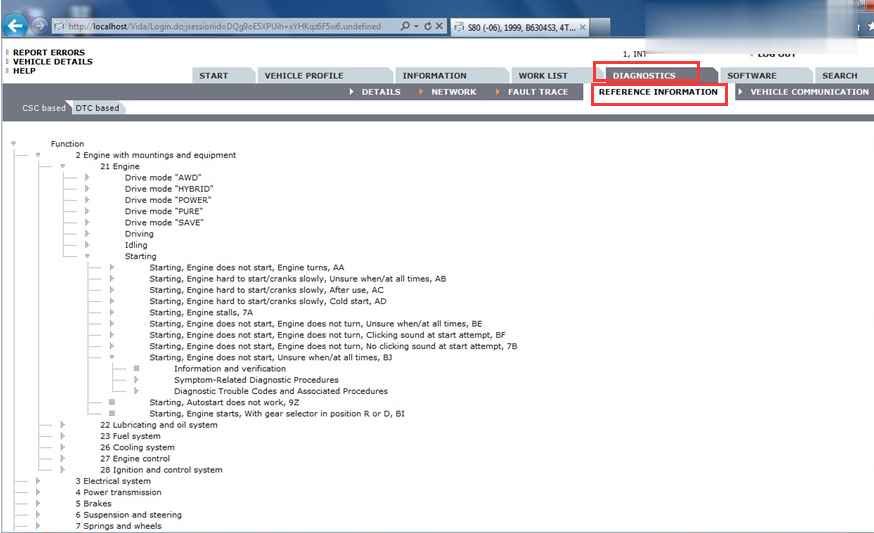This screenshot has height=533, width=874.
Task: Expand the Driving node
Action: coord(87,234)
